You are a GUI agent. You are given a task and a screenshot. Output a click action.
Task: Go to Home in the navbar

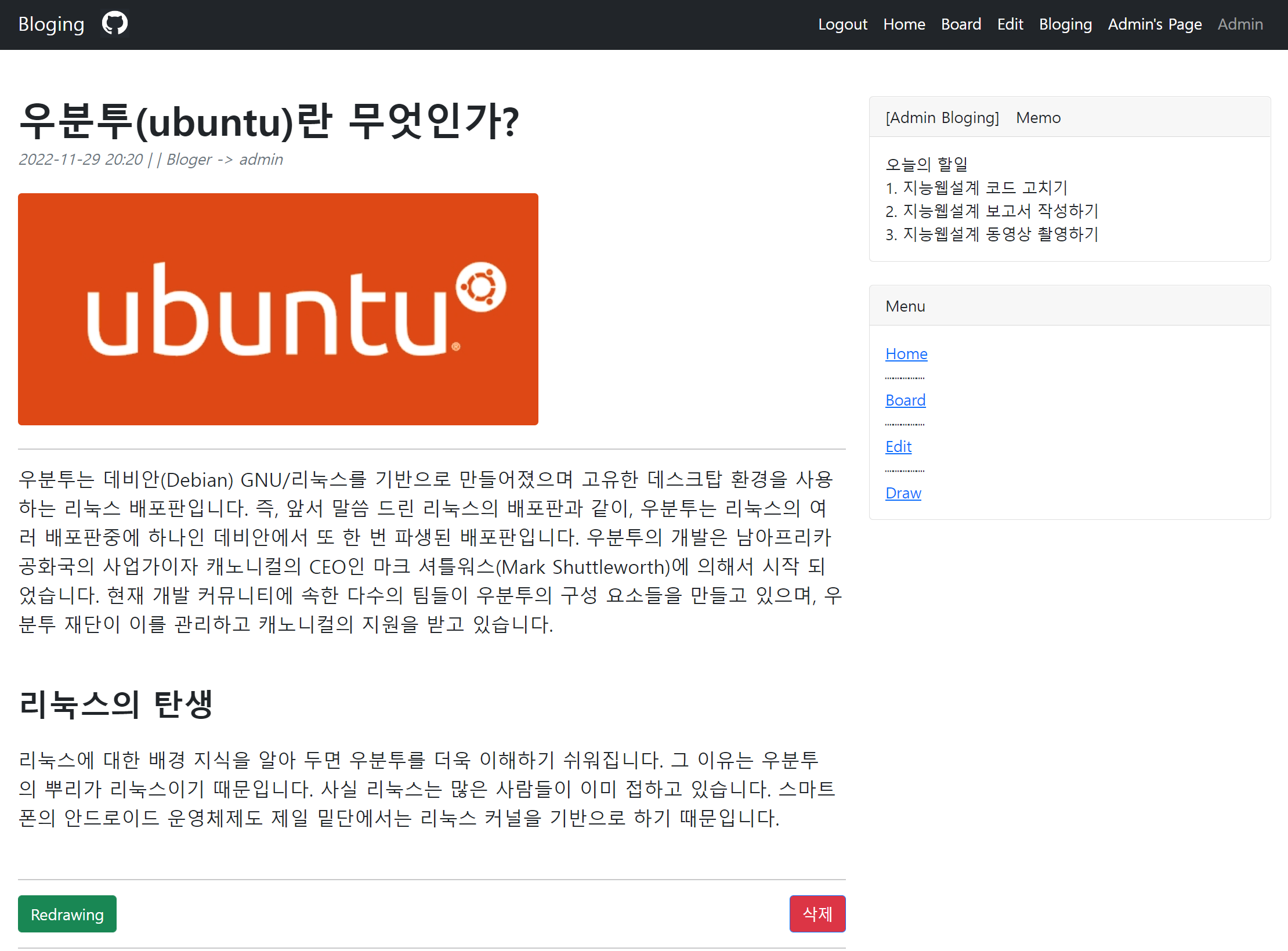(904, 24)
